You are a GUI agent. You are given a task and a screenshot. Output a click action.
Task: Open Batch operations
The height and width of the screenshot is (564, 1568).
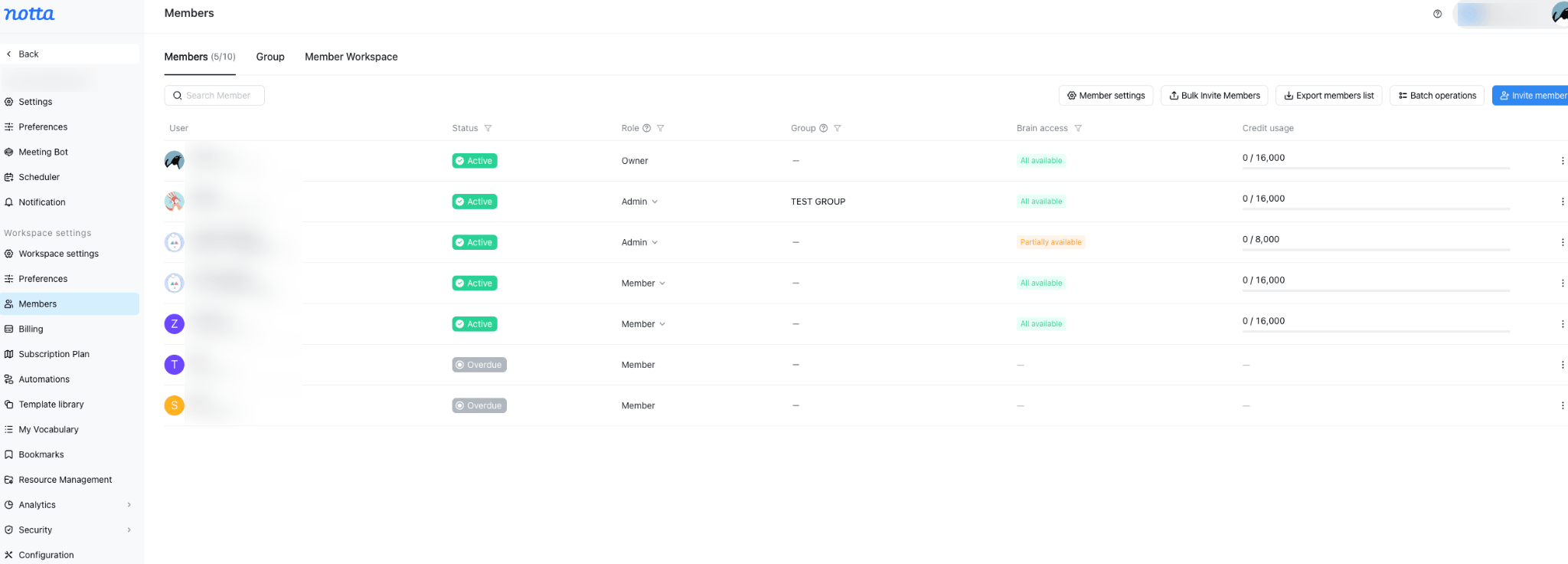click(1437, 96)
